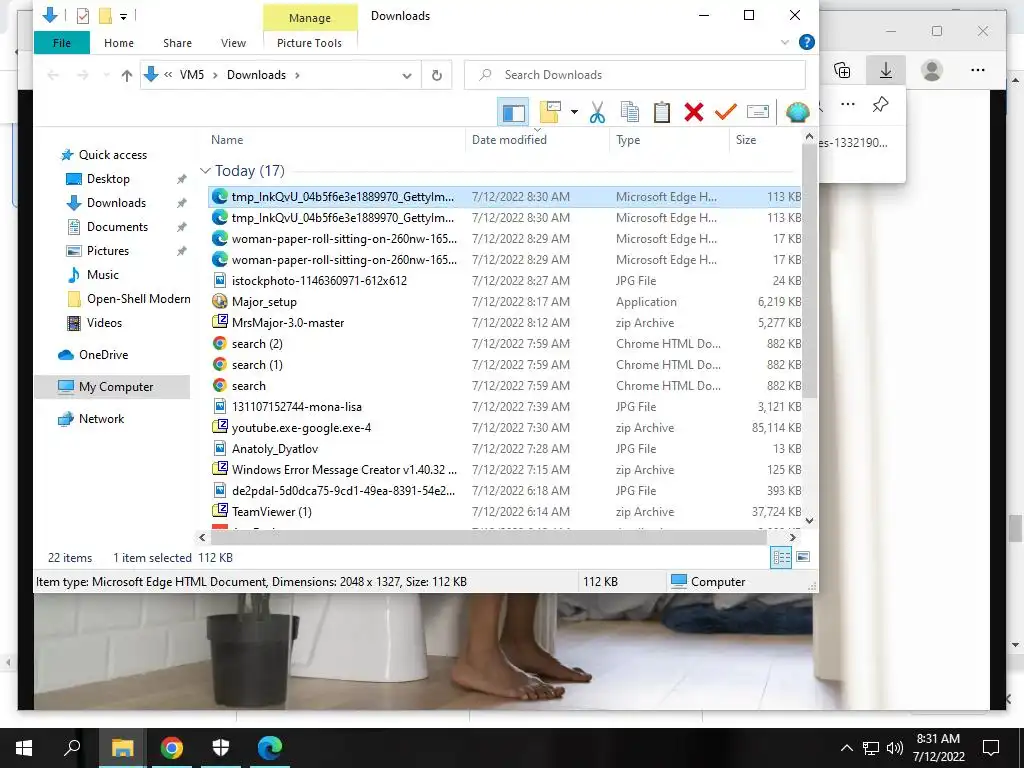Image resolution: width=1024 pixels, height=768 pixels.
Task: Switch to the Home ribbon tab
Action: 119,43
